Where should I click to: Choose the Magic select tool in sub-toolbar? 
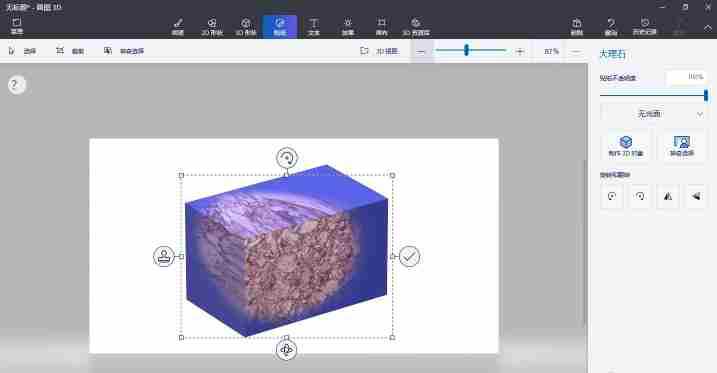124,51
